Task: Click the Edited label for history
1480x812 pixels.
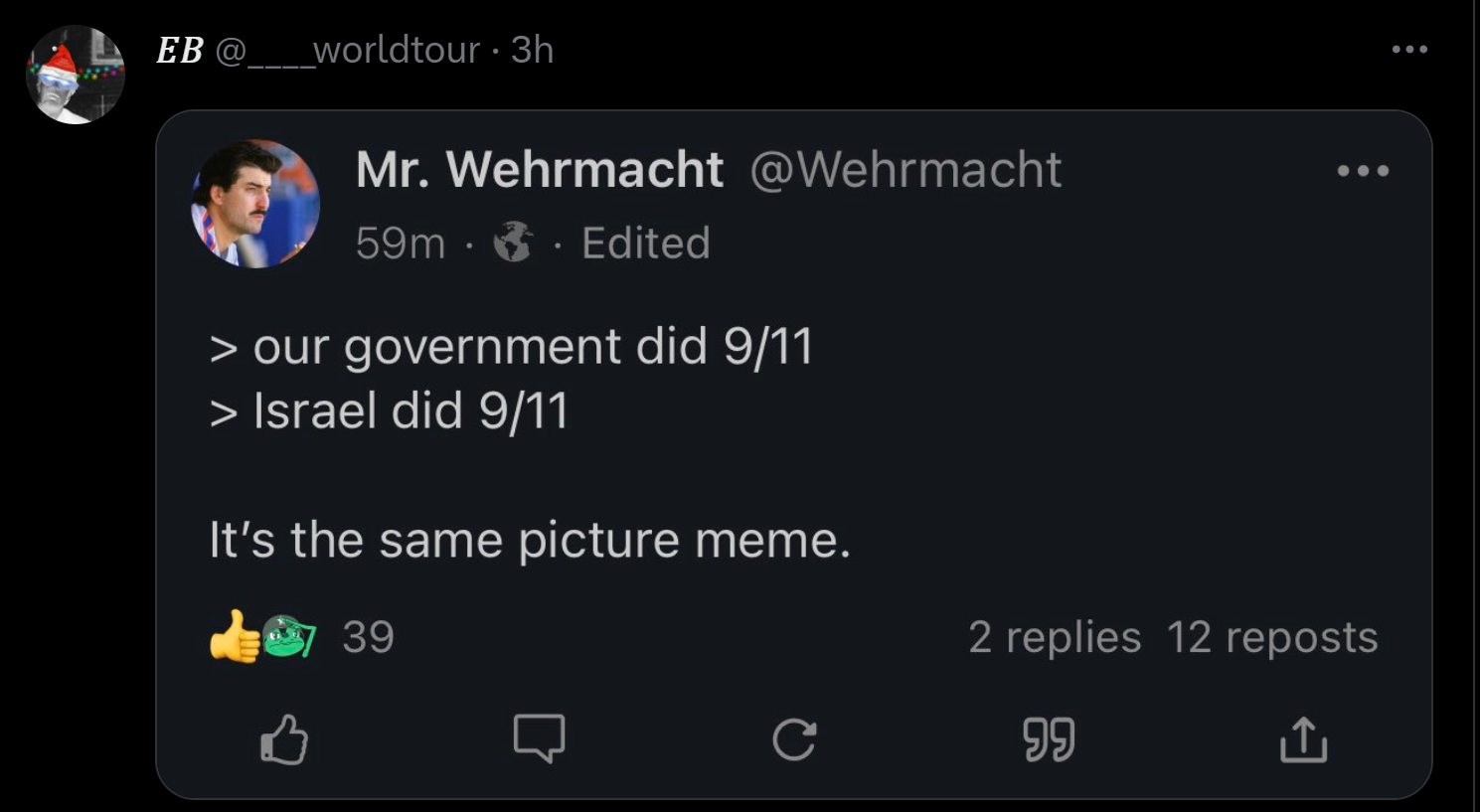Action: (x=646, y=243)
